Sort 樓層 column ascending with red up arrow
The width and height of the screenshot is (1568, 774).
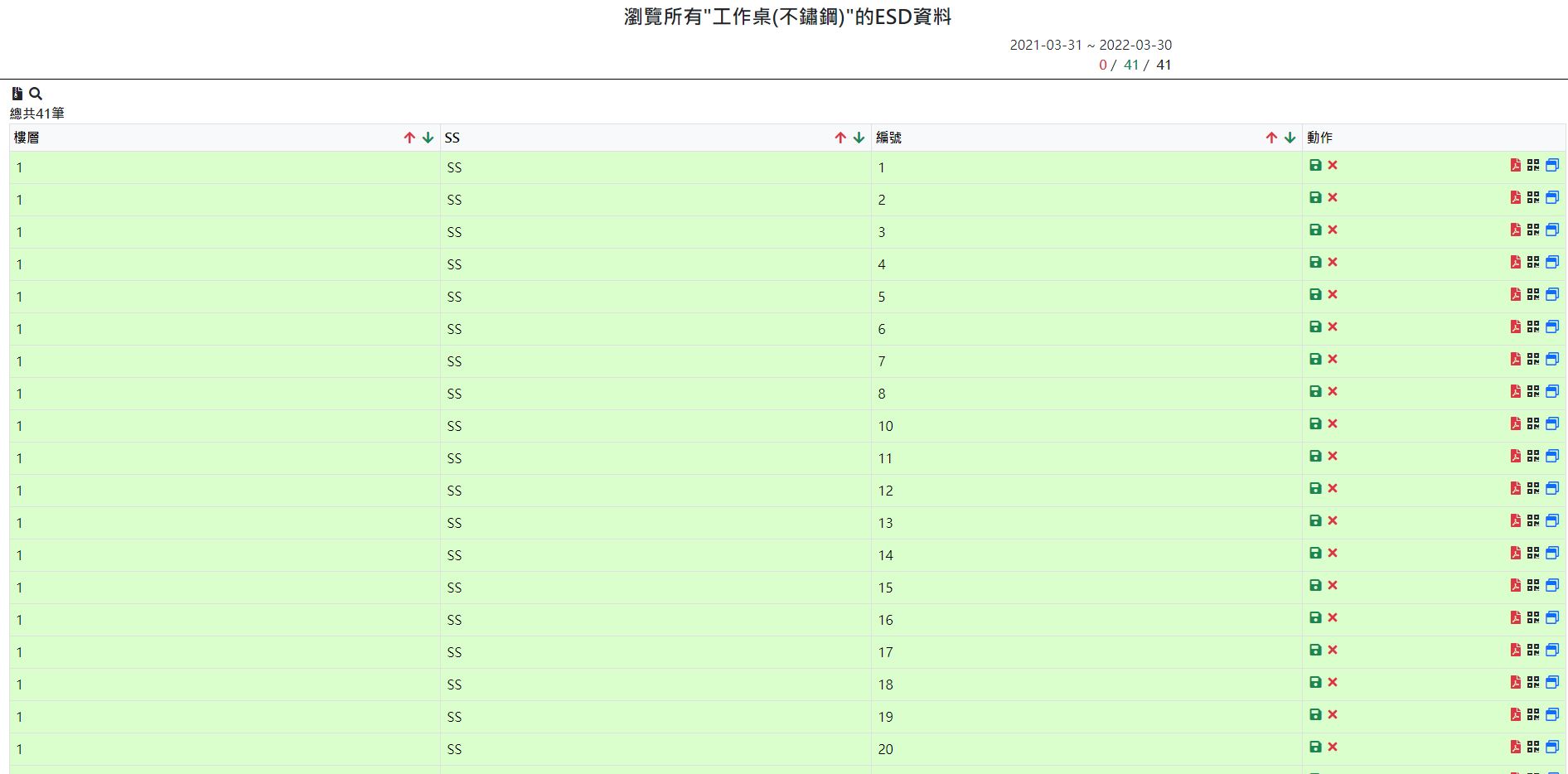[x=409, y=138]
